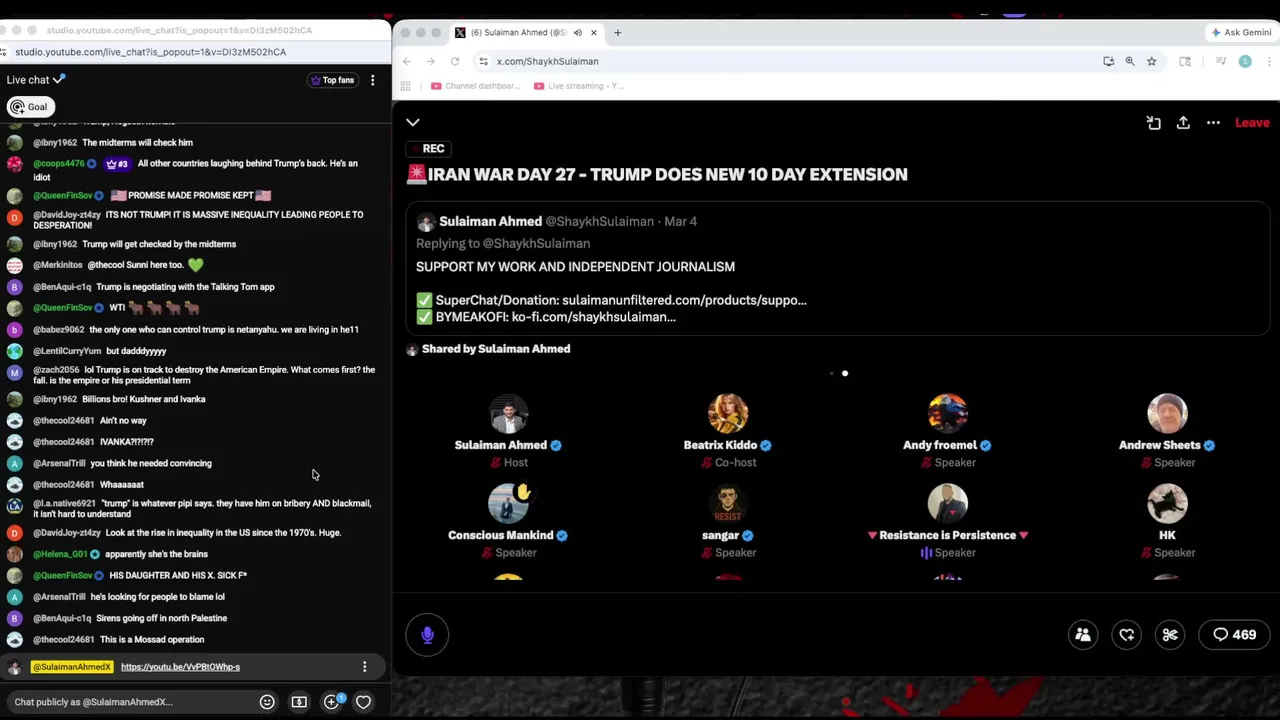Screen dimensions: 1280x720
Task: Open the pinned message three-dot menu
Action: tap(364, 667)
